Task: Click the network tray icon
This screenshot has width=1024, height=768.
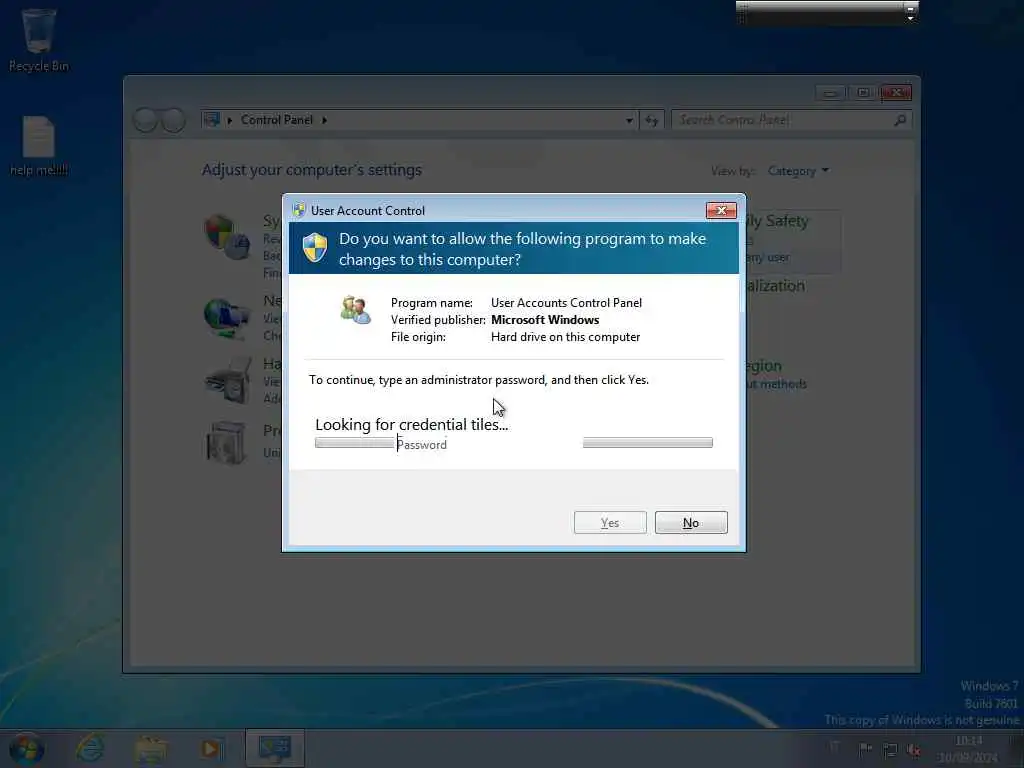Action: tap(889, 750)
